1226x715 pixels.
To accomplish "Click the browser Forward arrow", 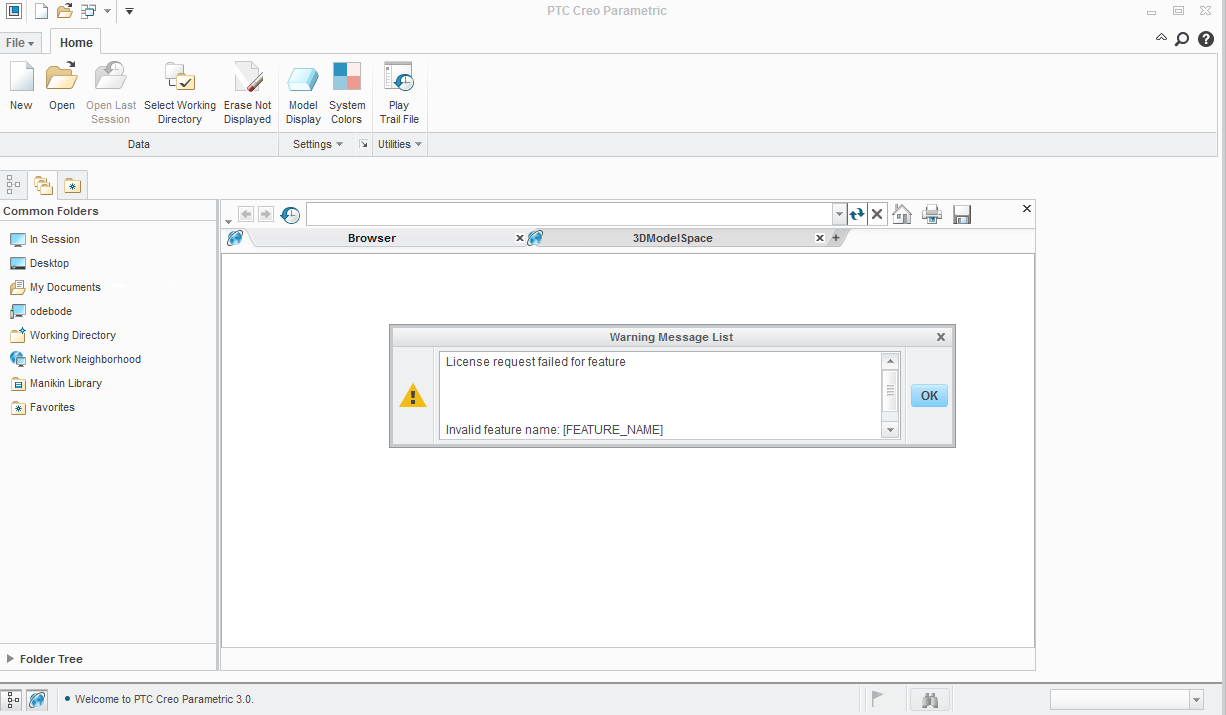I will [266, 214].
